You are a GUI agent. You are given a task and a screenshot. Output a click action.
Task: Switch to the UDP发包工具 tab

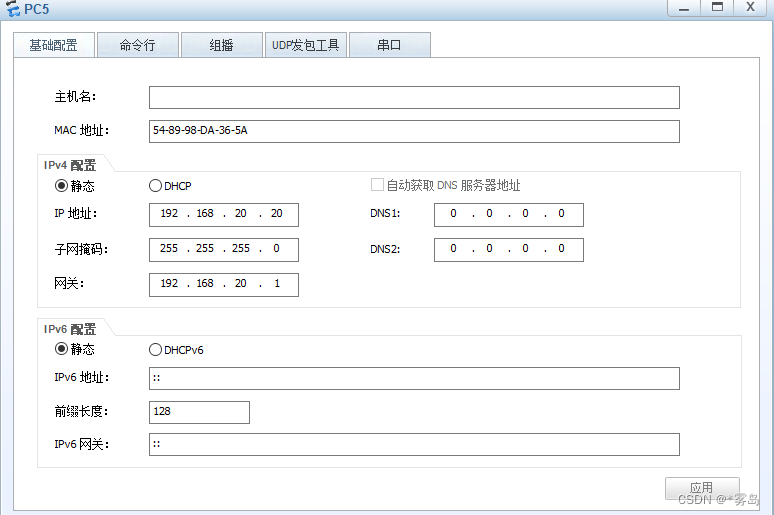click(x=306, y=45)
